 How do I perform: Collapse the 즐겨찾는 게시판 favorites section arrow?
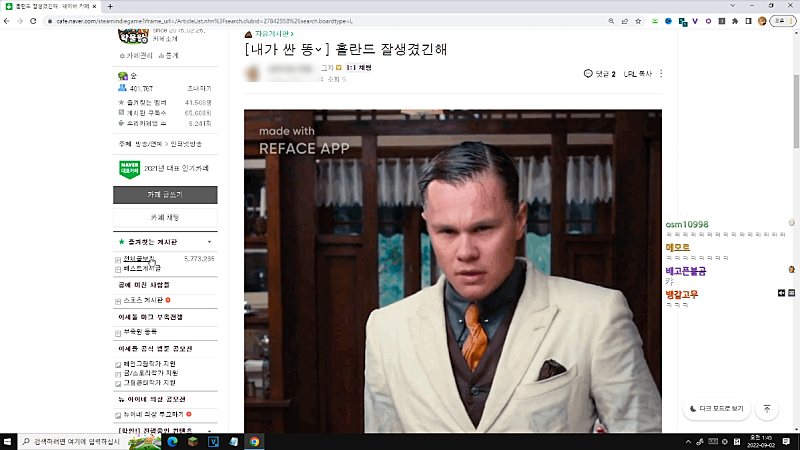(x=209, y=242)
